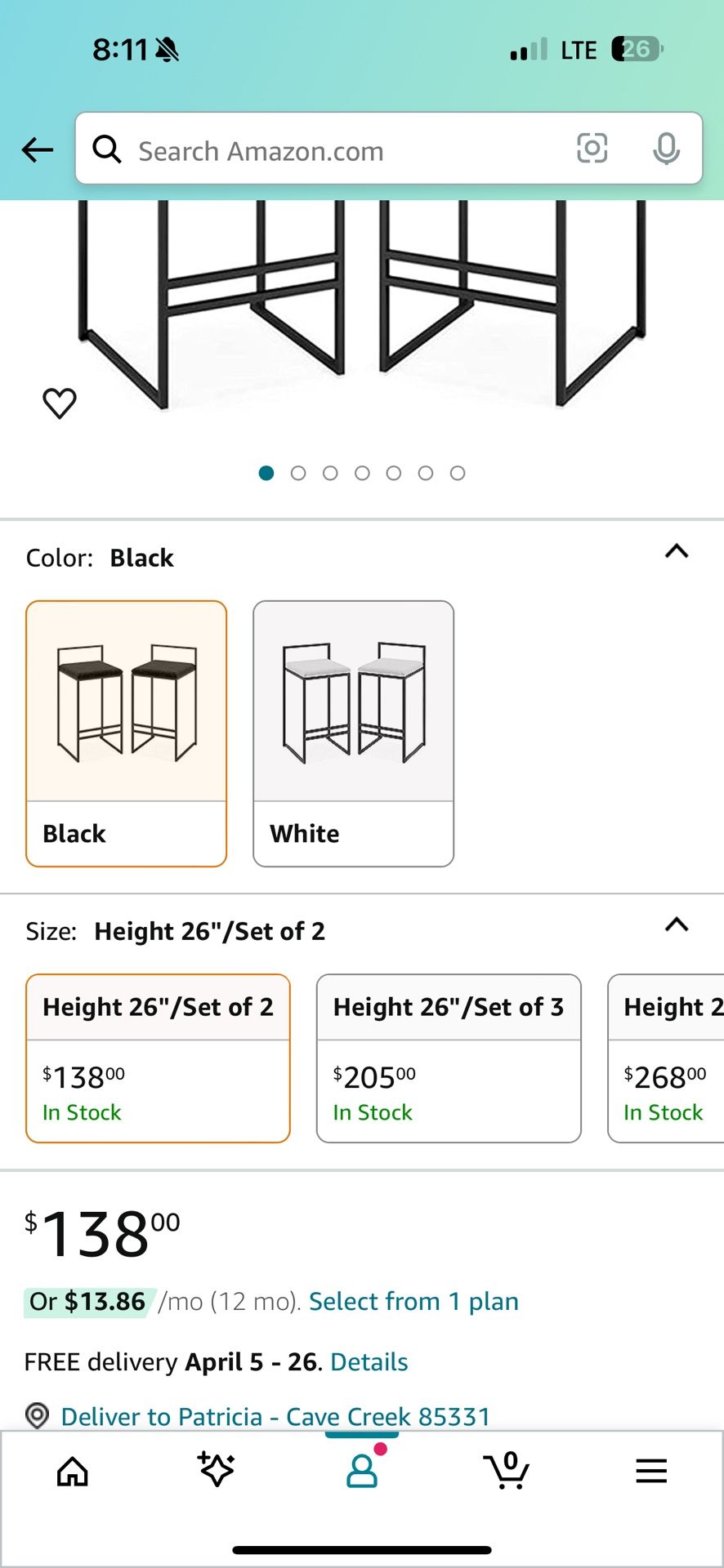Jump to second product image carousel dot

[298, 472]
